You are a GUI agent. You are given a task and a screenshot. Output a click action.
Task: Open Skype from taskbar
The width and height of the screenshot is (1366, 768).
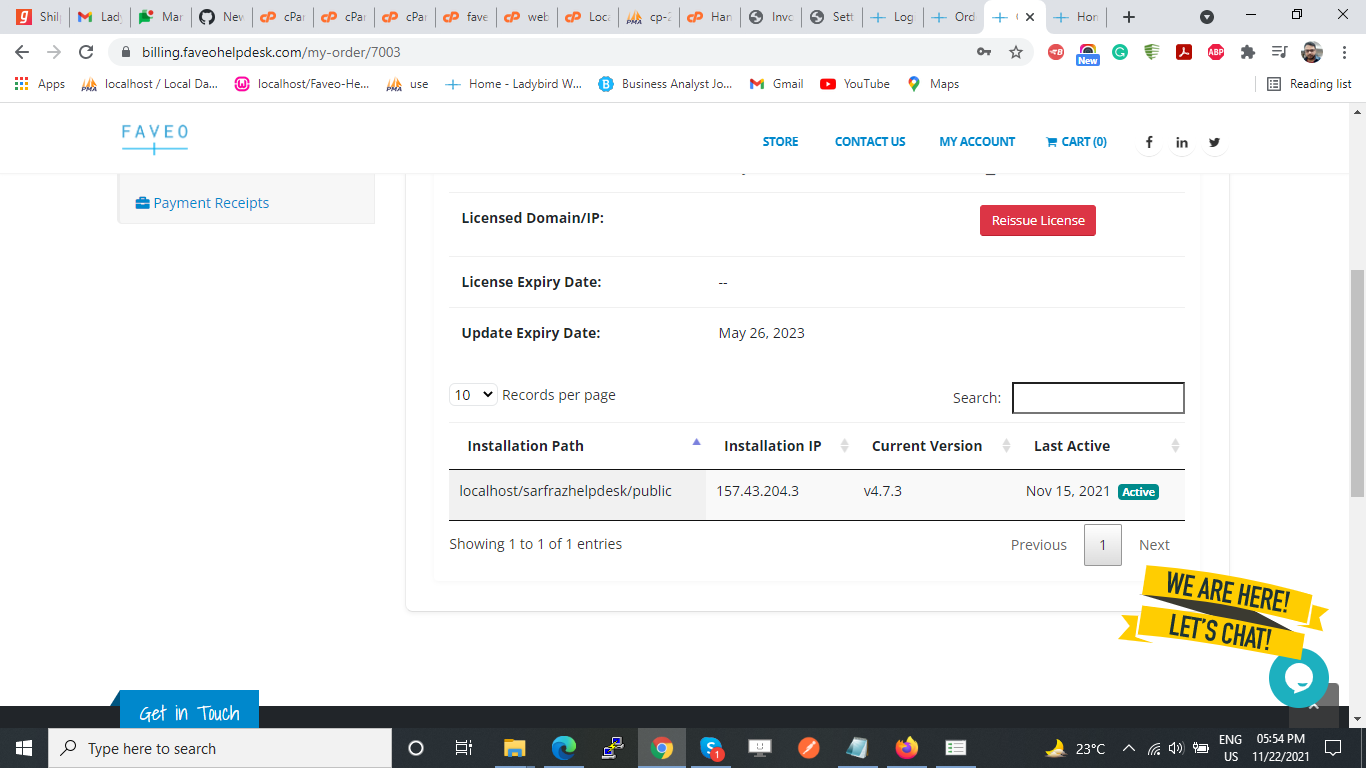coord(711,748)
